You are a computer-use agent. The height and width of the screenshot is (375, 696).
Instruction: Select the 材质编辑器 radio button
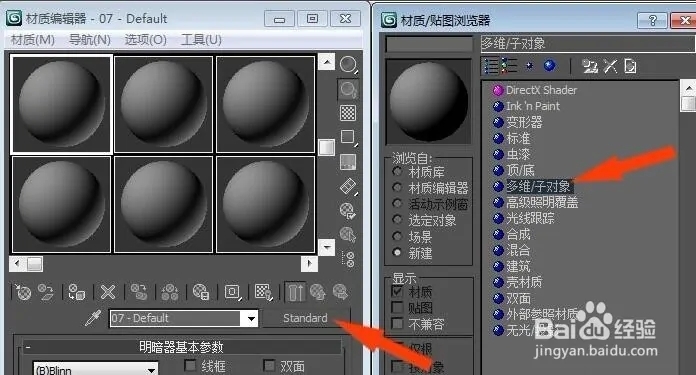pyautogui.click(x=397, y=187)
